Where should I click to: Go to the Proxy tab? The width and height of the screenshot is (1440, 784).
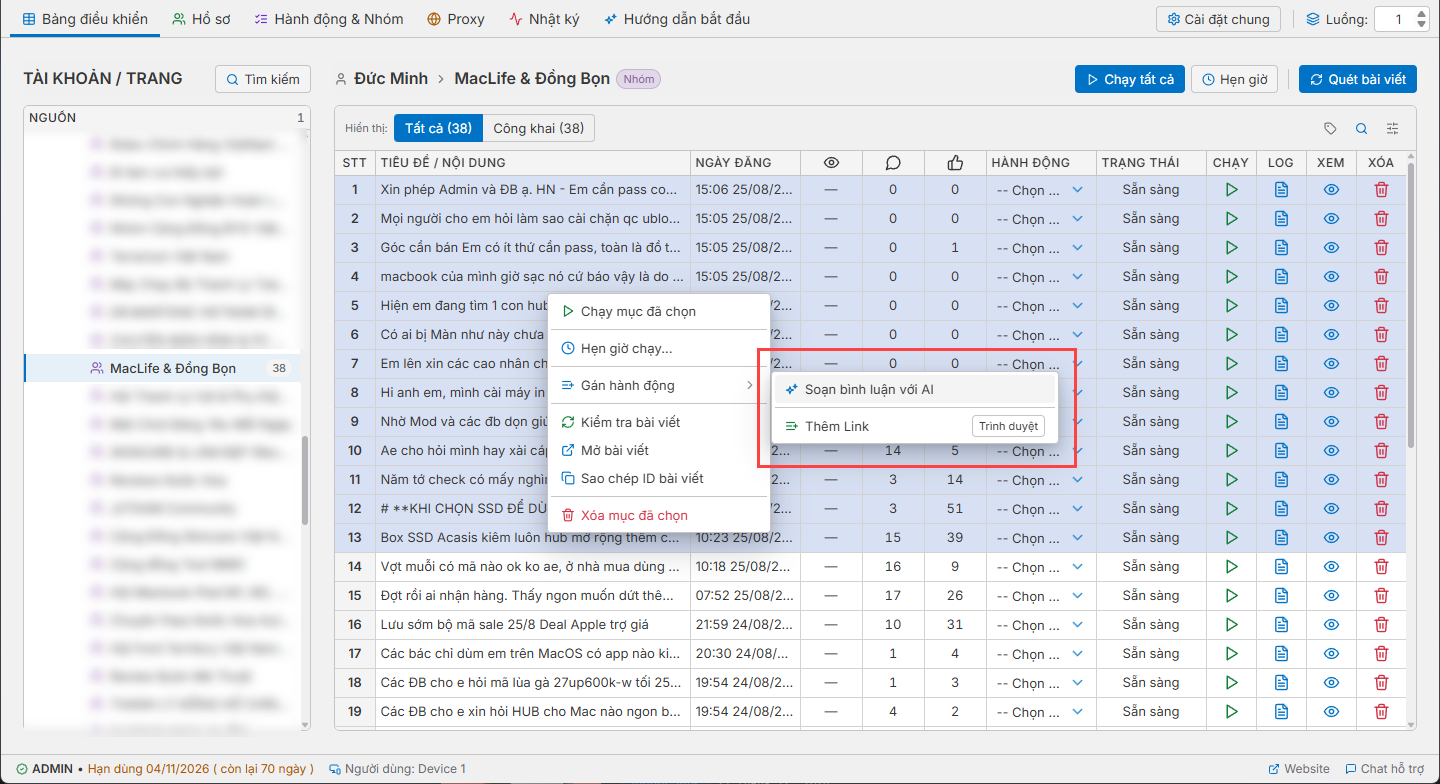[456, 19]
